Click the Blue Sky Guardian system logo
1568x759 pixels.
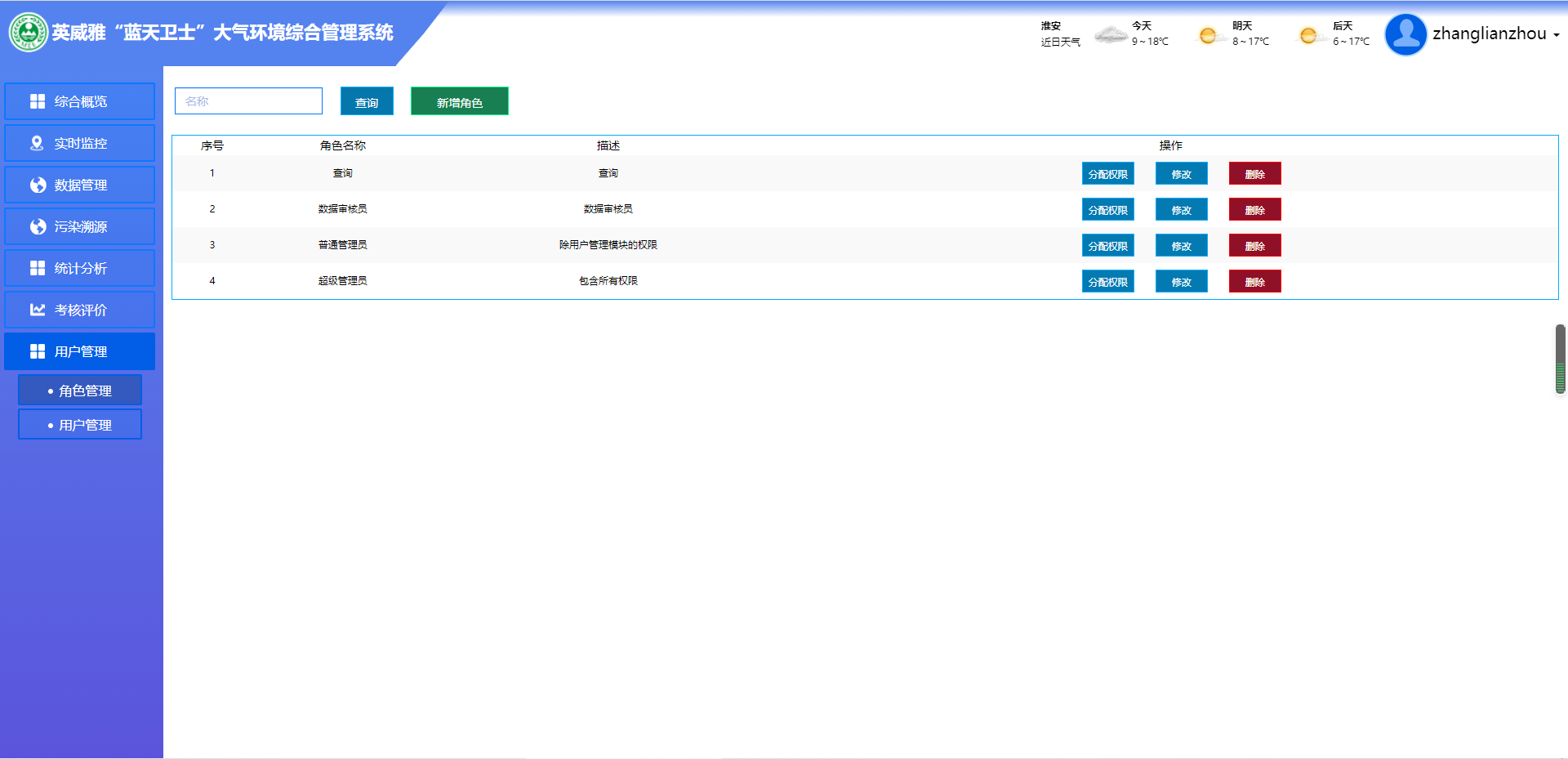point(29,33)
